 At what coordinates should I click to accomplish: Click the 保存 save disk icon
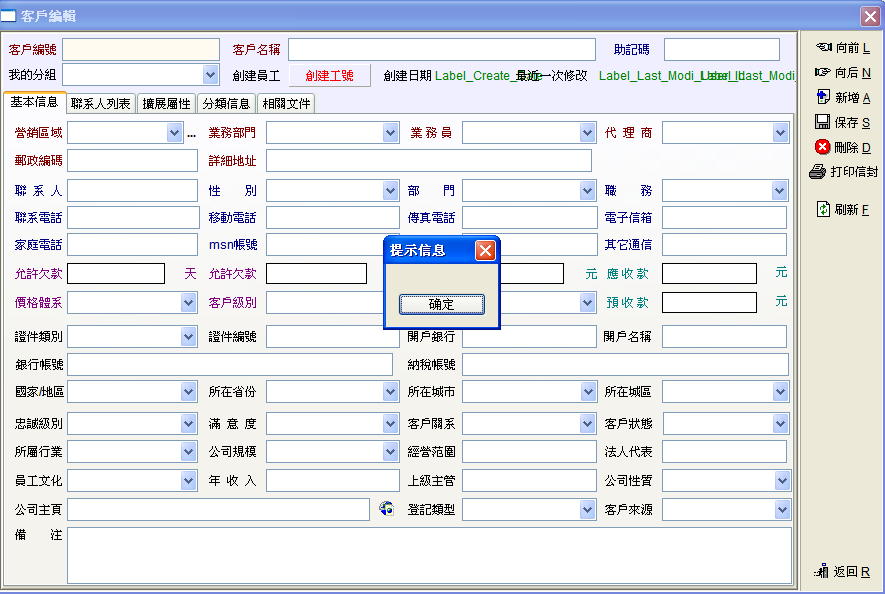[x=823, y=122]
